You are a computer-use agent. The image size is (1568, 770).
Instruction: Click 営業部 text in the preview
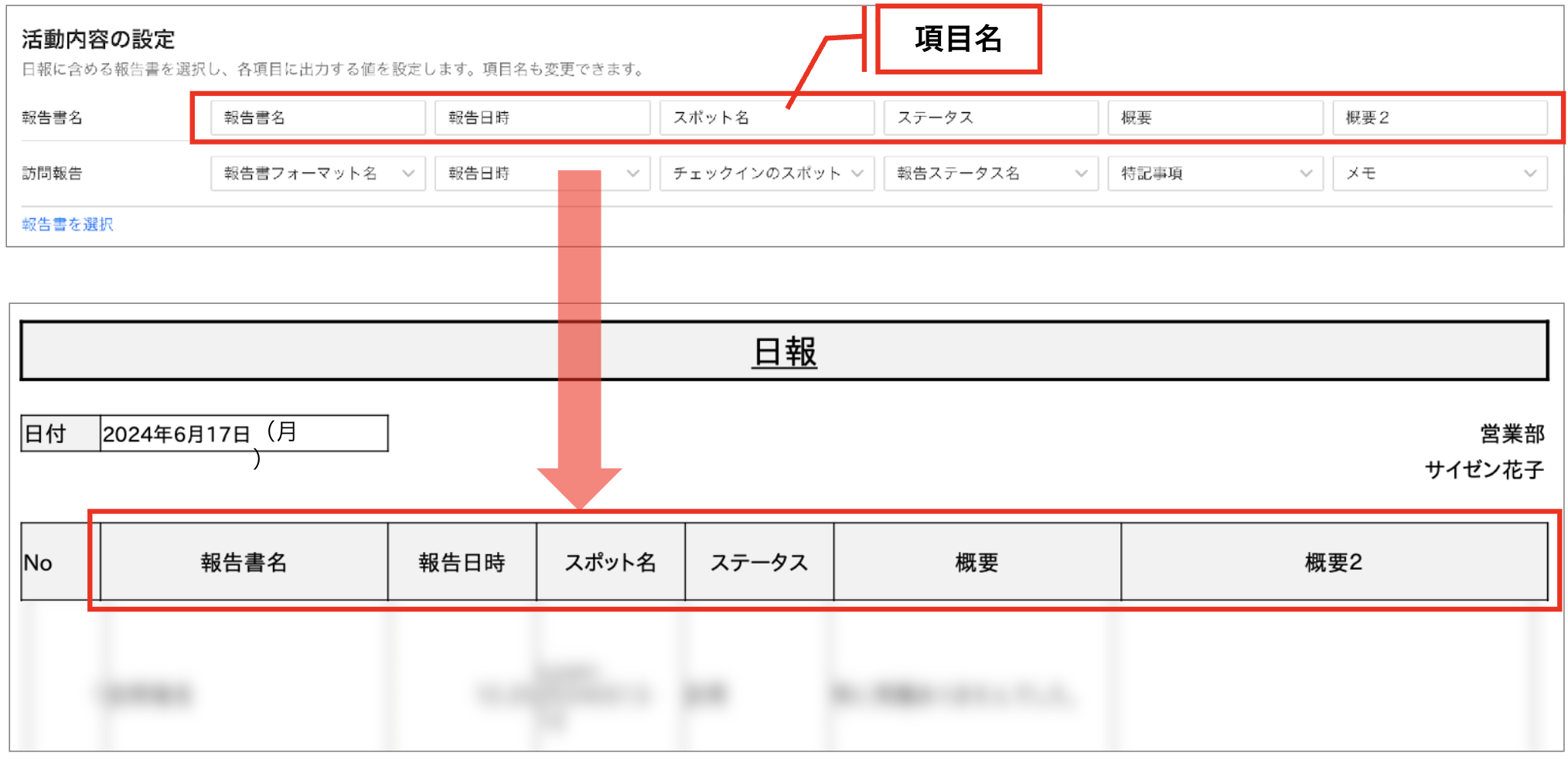[x=1512, y=434]
